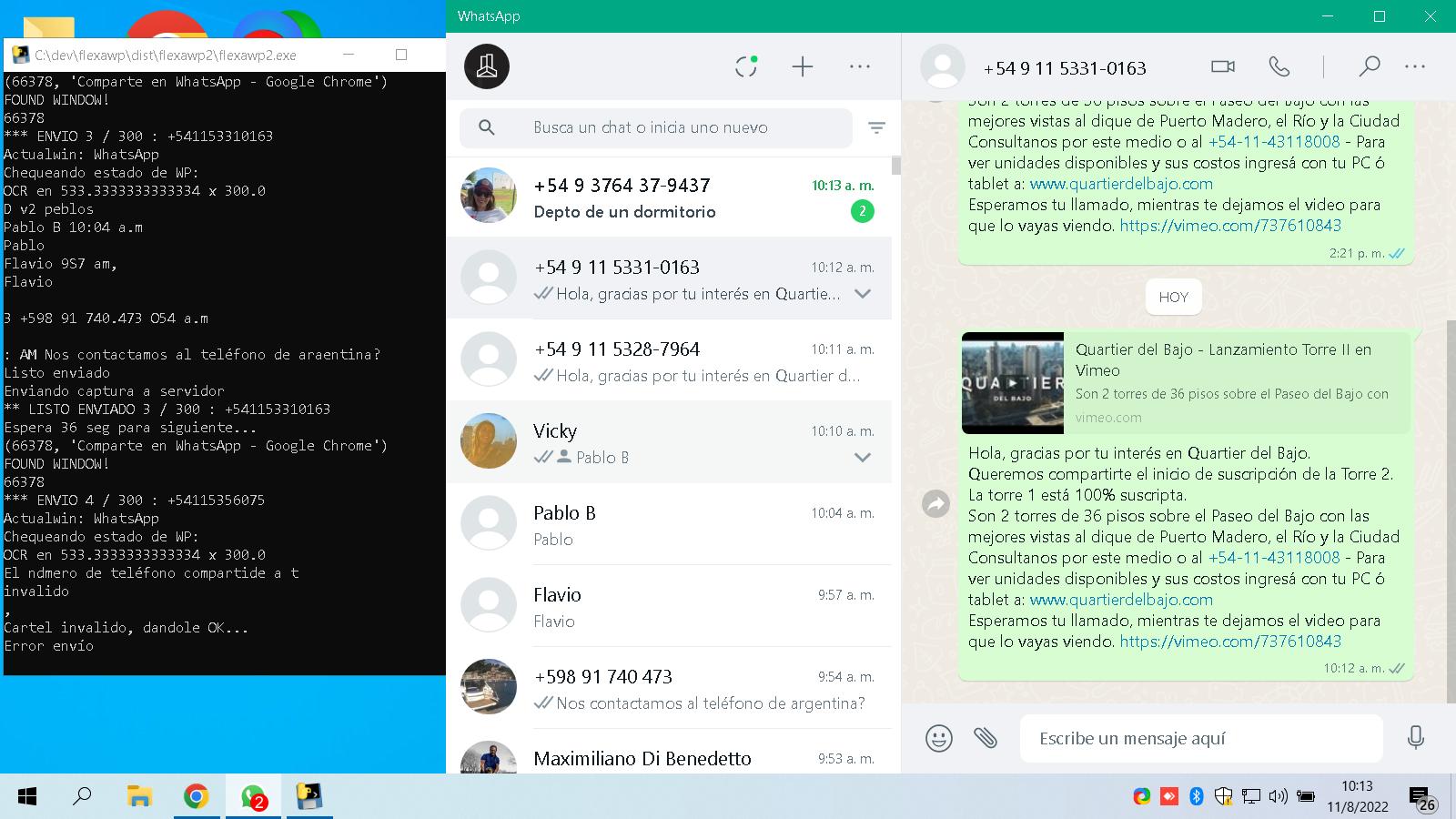
Task: Open Google Chrome from taskbar
Action: coord(196,797)
